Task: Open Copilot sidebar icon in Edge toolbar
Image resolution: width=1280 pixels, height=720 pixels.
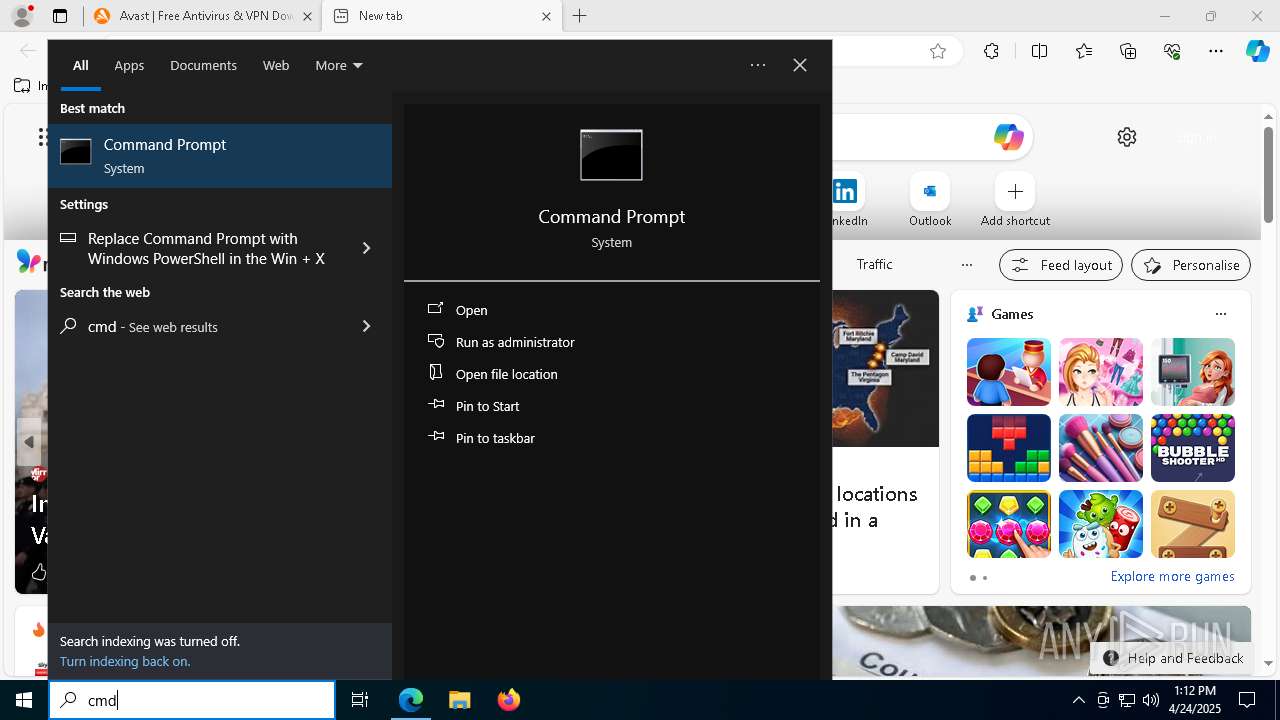Action: click(1258, 51)
